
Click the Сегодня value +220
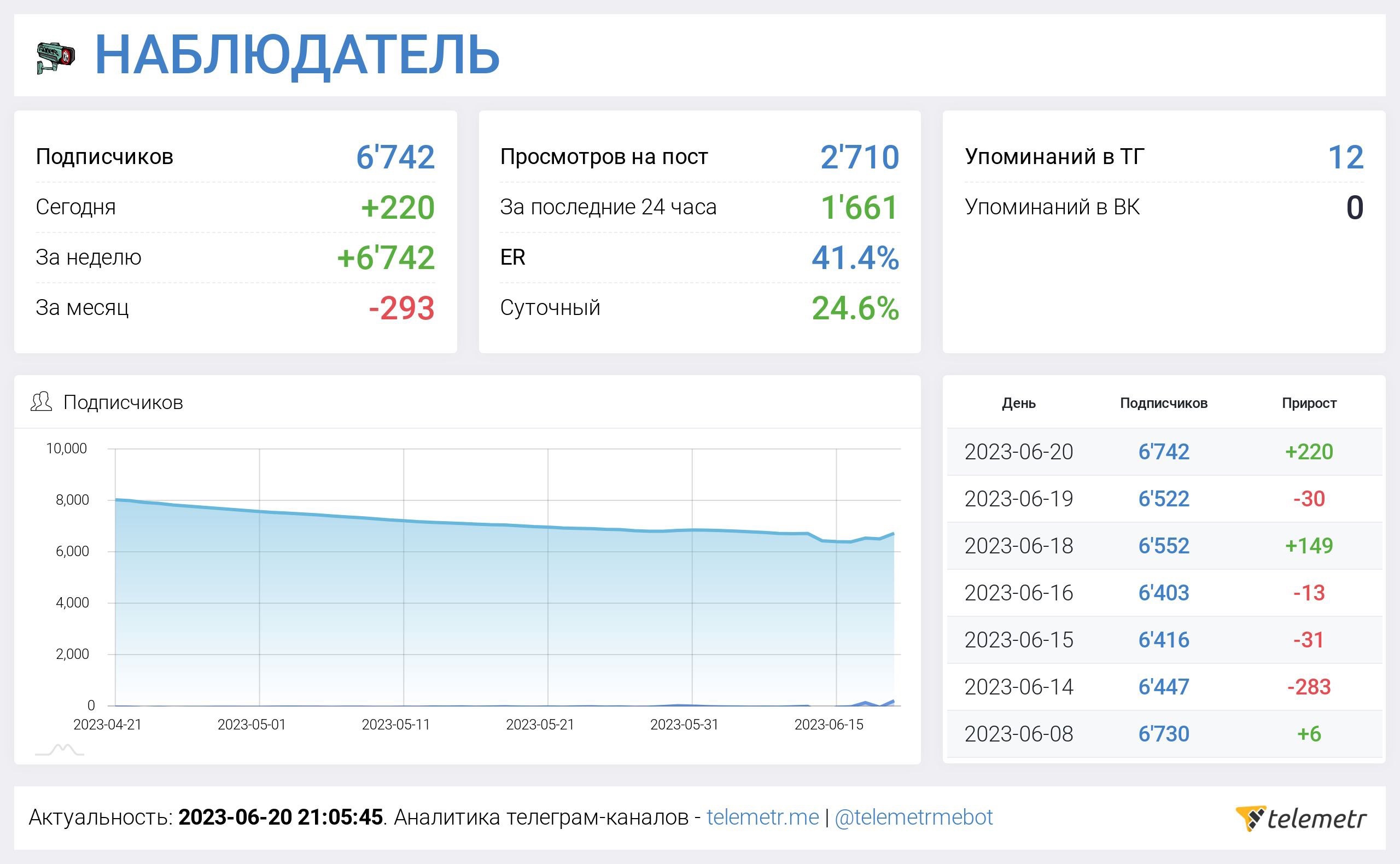(x=398, y=207)
